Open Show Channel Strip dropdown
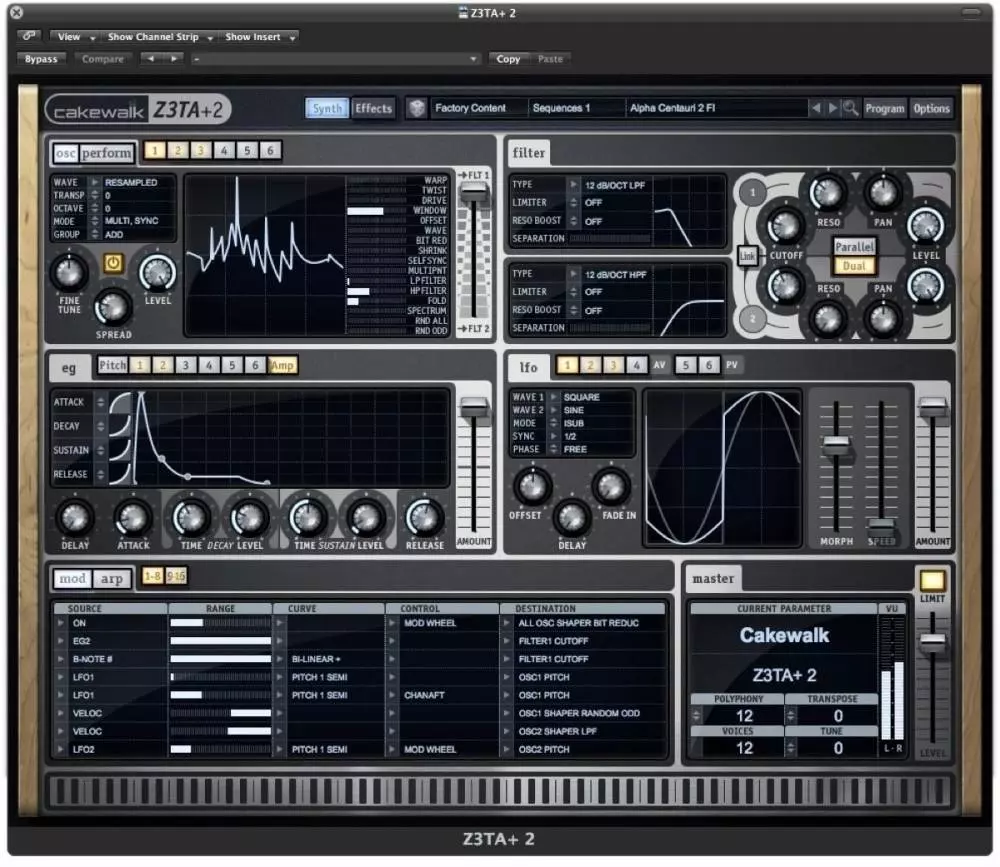Image resolution: width=1000 pixels, height=867 pixels. pyautogui.click(x=159, y=36)
